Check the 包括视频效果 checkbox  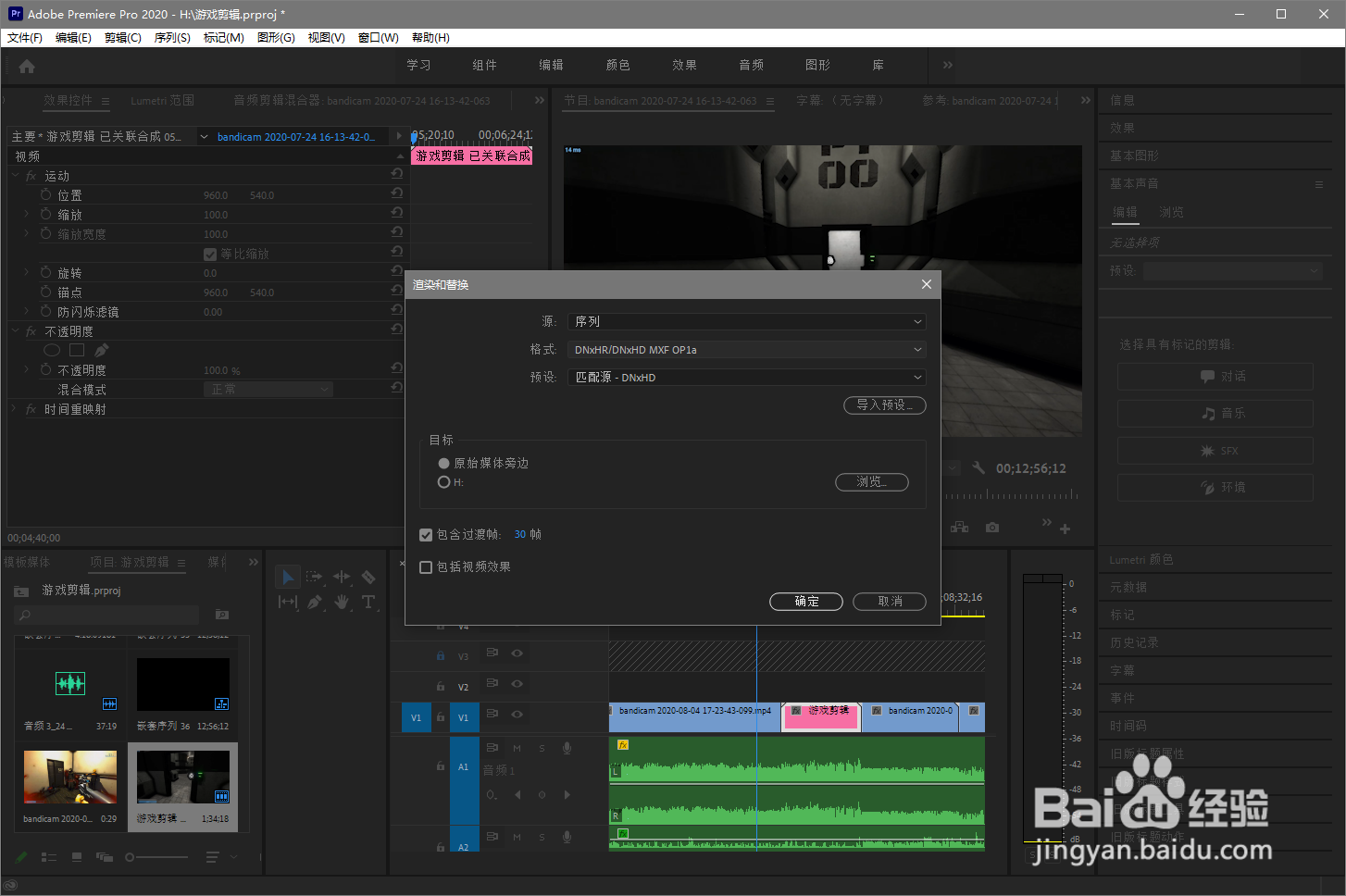[x=426, y=567]
